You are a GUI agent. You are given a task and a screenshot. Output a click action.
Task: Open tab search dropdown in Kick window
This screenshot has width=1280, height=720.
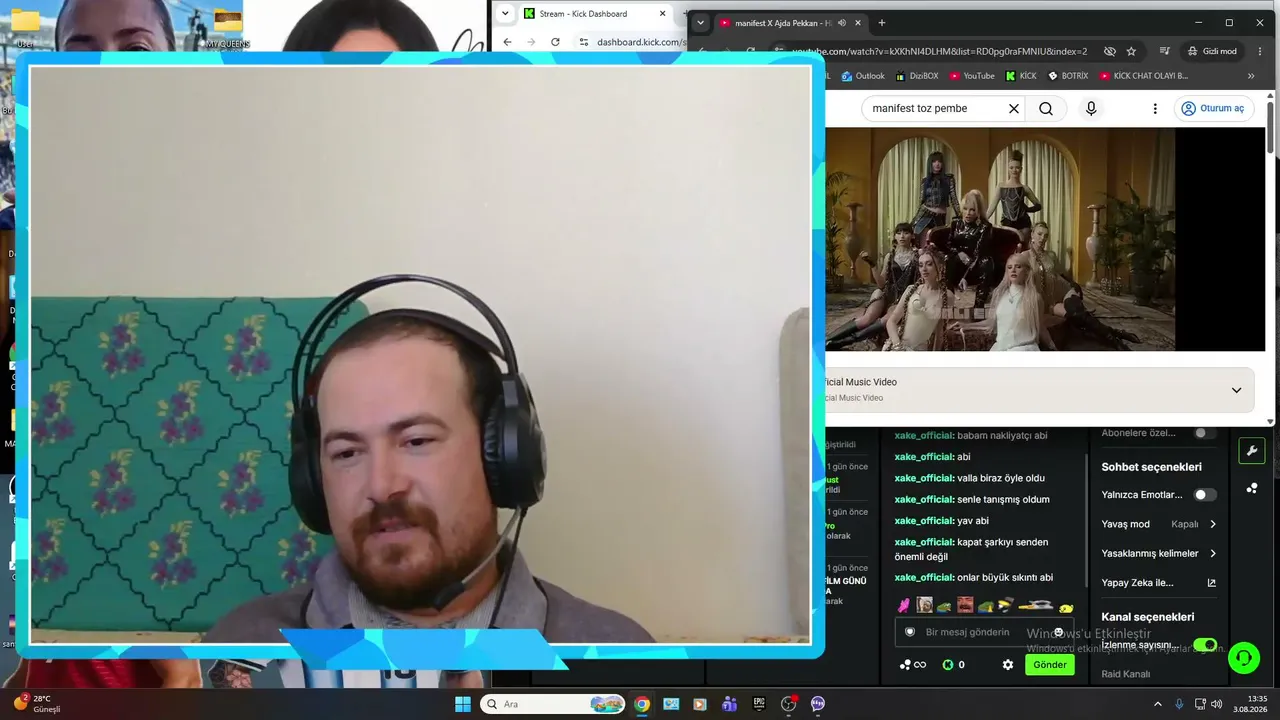505,14
